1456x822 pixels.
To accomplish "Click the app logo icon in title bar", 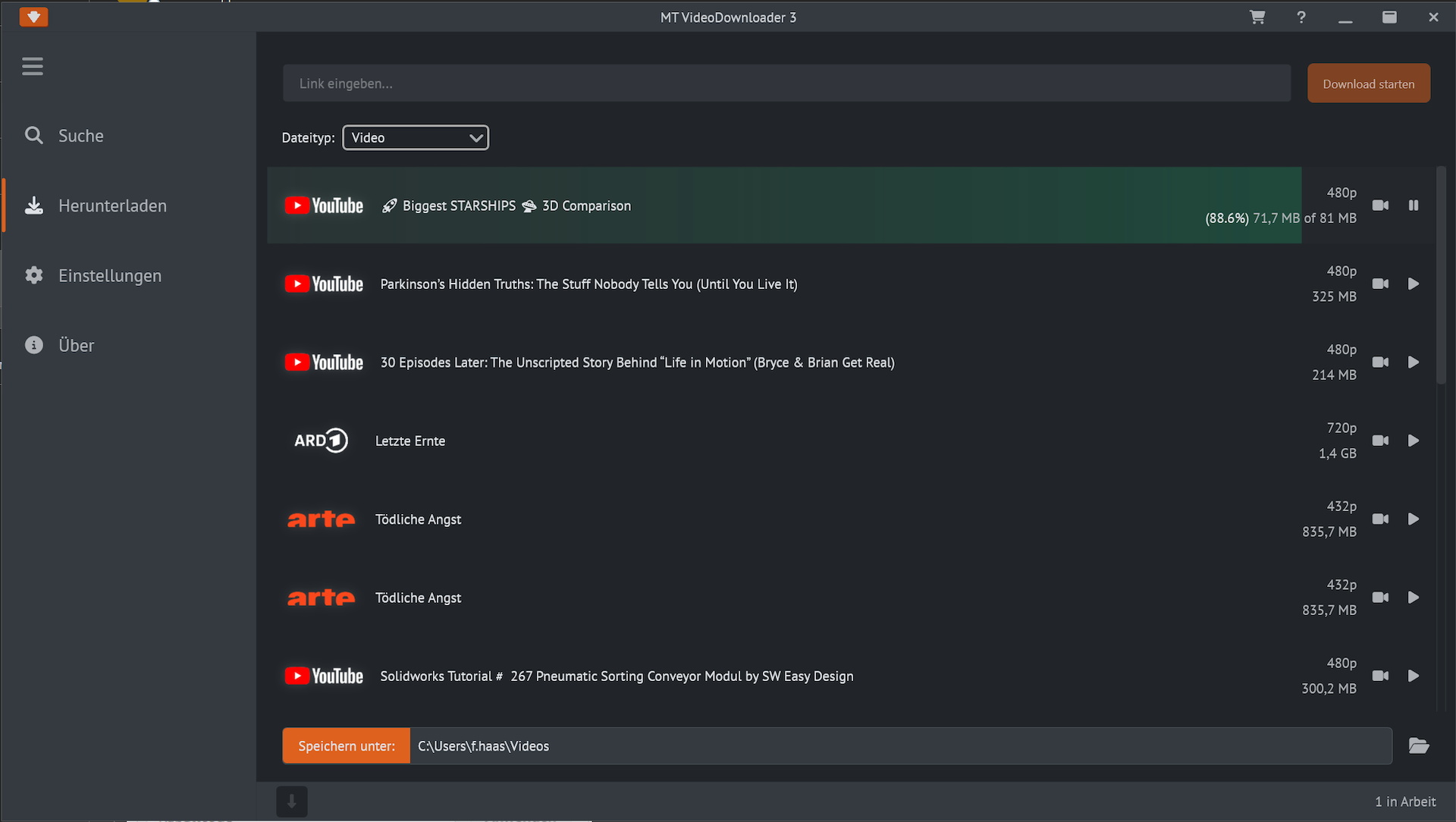I will pyautogui.click(x=33, y=17).
